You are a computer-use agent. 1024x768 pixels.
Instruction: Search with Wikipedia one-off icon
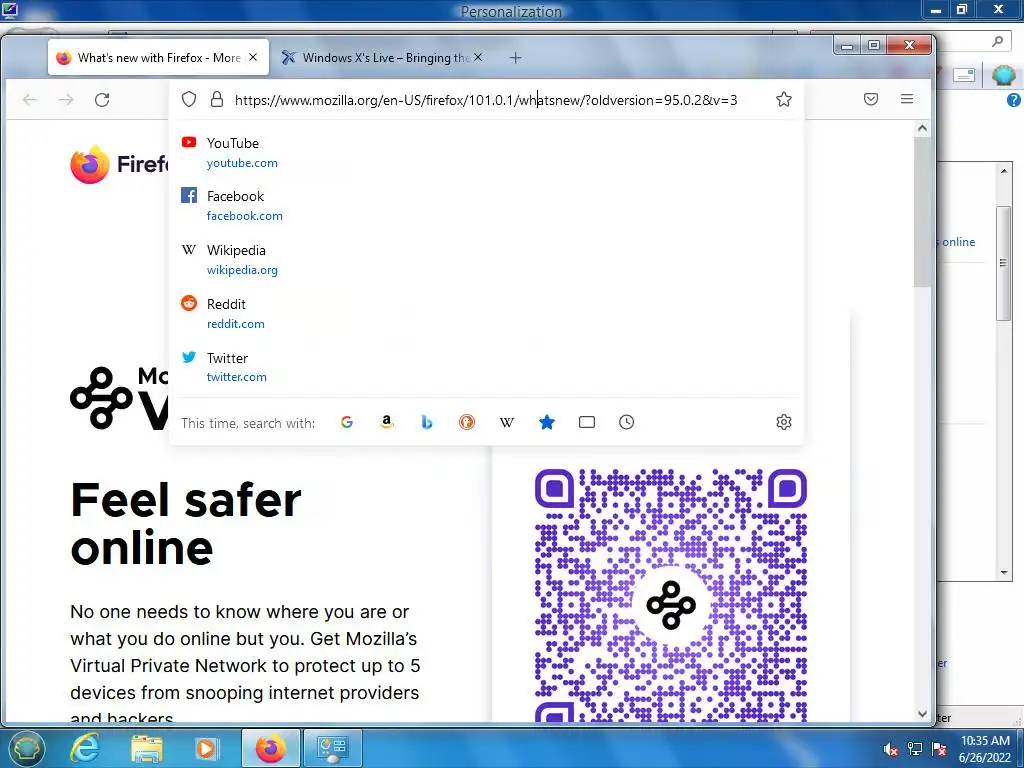(507, 423)
